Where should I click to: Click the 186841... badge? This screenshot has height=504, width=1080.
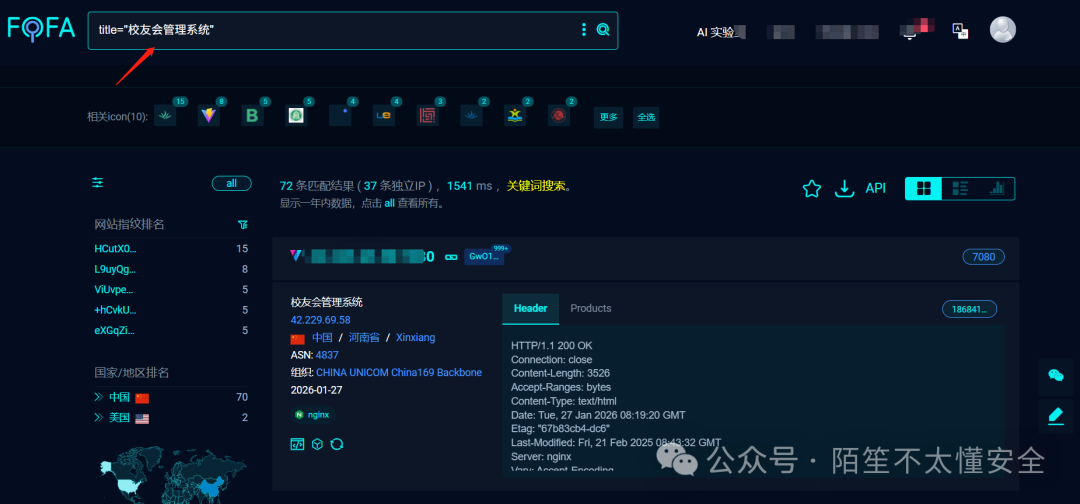[969, 309]
